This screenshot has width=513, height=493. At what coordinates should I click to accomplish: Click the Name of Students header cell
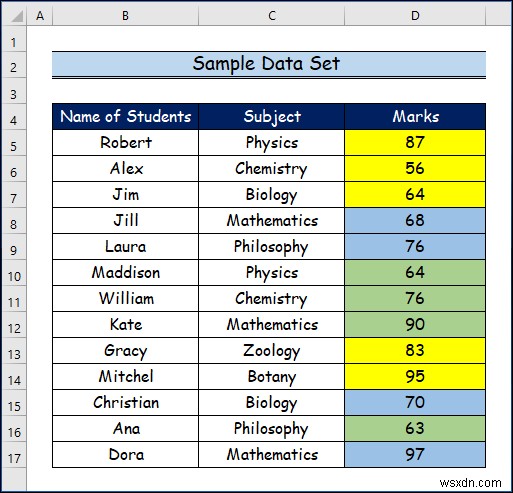click(x=125, y=117)
